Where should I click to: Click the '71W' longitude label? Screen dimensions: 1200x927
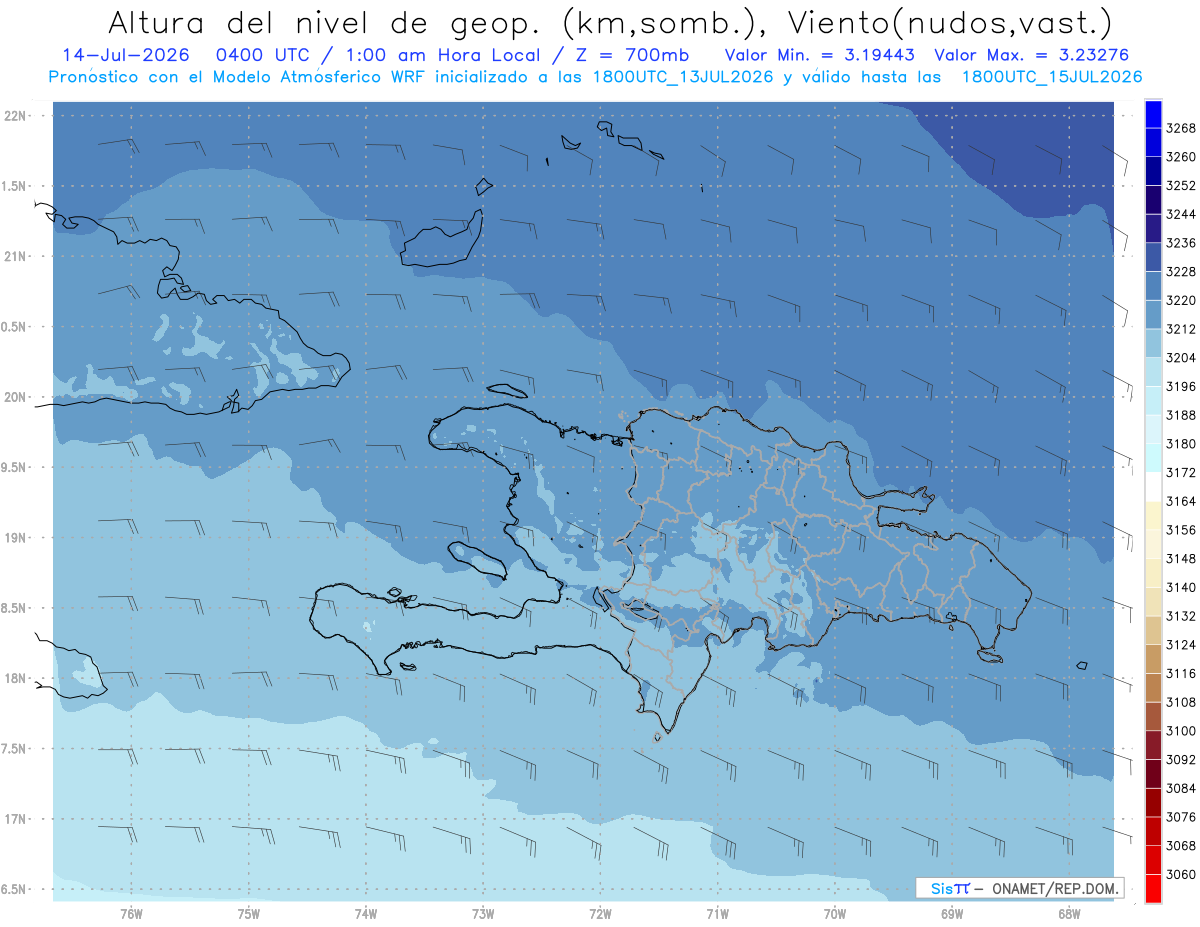pos(717,914)
